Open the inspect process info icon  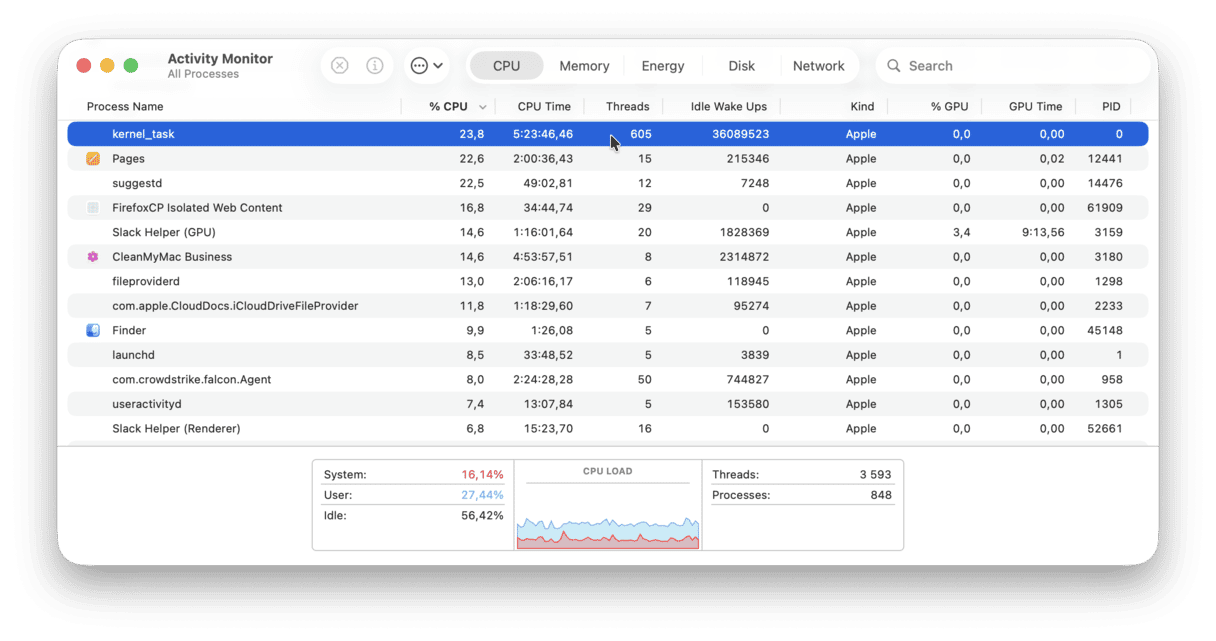coord(375,65)
